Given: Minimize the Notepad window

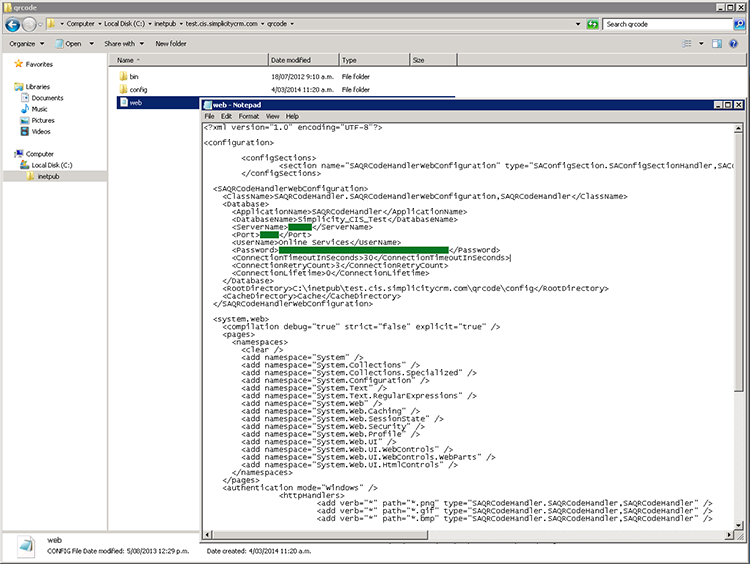Looking at the screenshot, I should click(718, 105).
